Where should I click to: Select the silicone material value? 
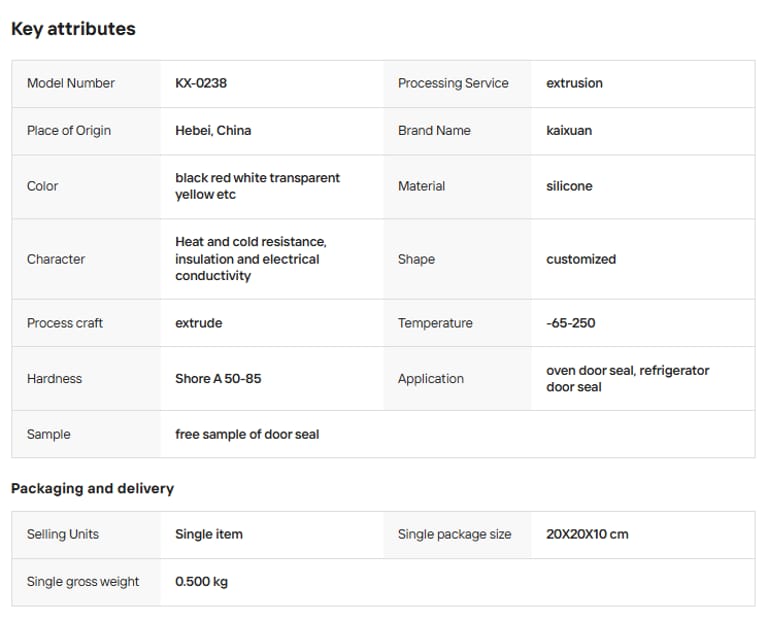(x=569, y=186)
